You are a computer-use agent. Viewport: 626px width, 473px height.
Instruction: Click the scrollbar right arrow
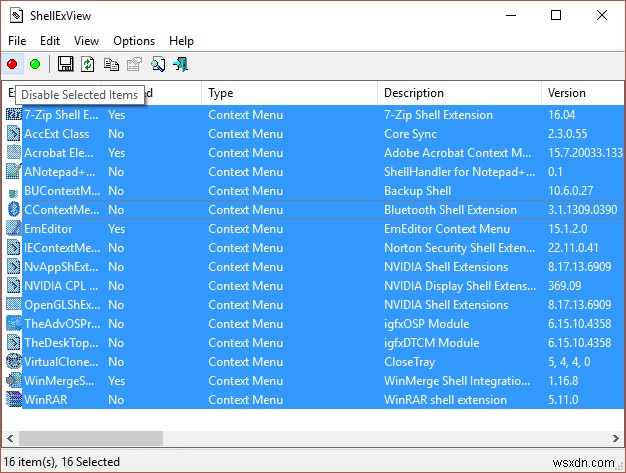(x=616, y=438)
